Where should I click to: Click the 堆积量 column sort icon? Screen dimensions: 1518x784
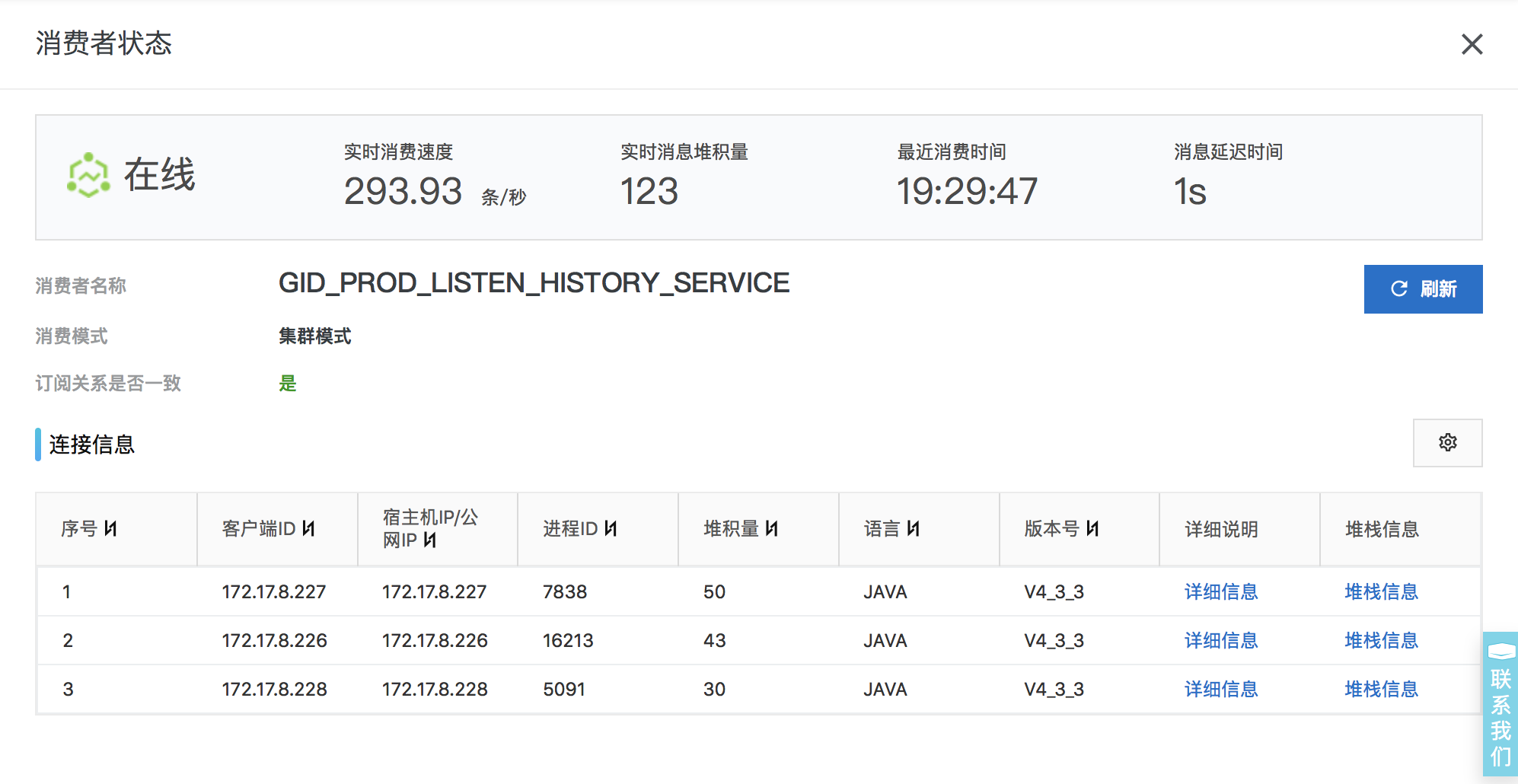[772, 528]
